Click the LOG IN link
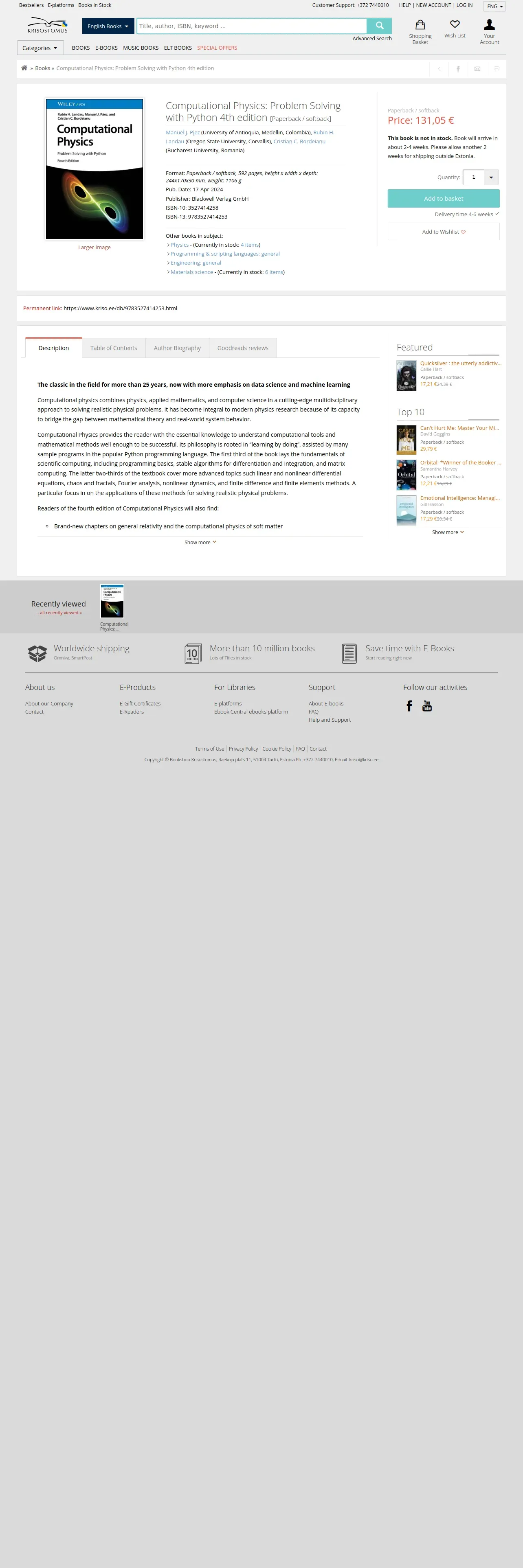This screenshot has width=523, height=1568. coord(465,5)
